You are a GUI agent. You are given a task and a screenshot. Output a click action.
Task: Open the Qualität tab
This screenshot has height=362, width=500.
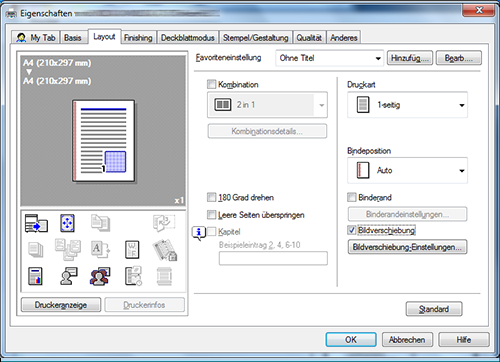coord(309,38)
